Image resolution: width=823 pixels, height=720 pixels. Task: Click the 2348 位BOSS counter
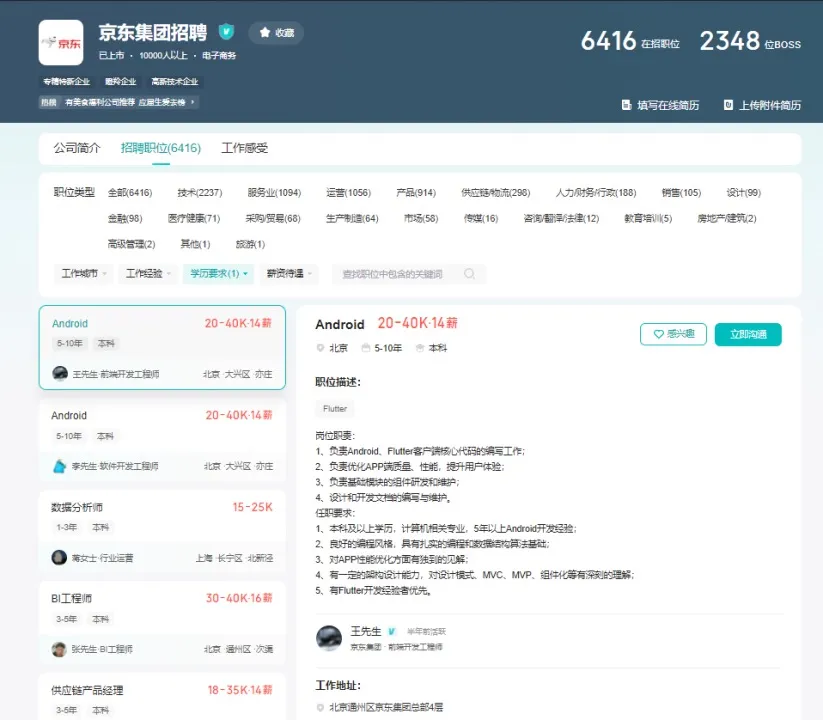(751, 41)
